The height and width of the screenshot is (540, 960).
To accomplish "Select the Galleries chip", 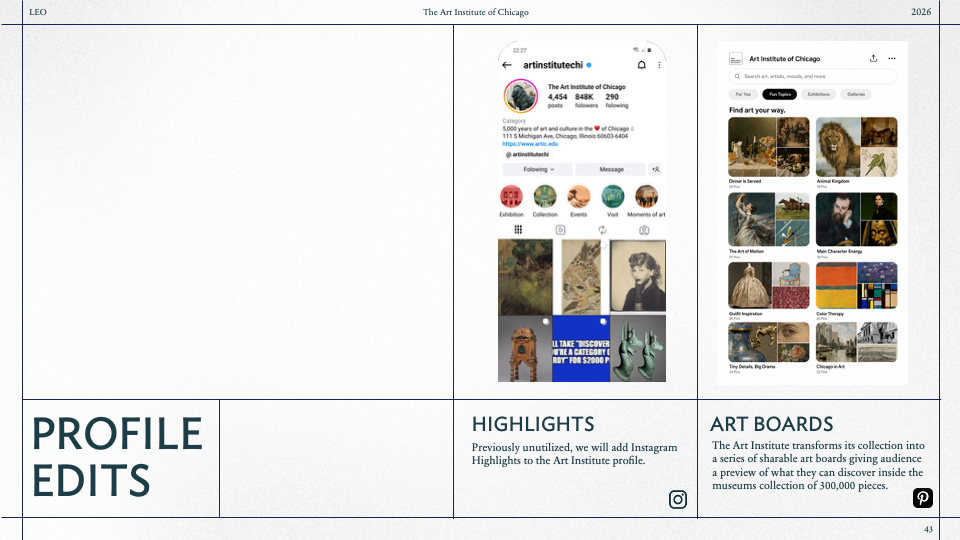I will click(856, 94).
